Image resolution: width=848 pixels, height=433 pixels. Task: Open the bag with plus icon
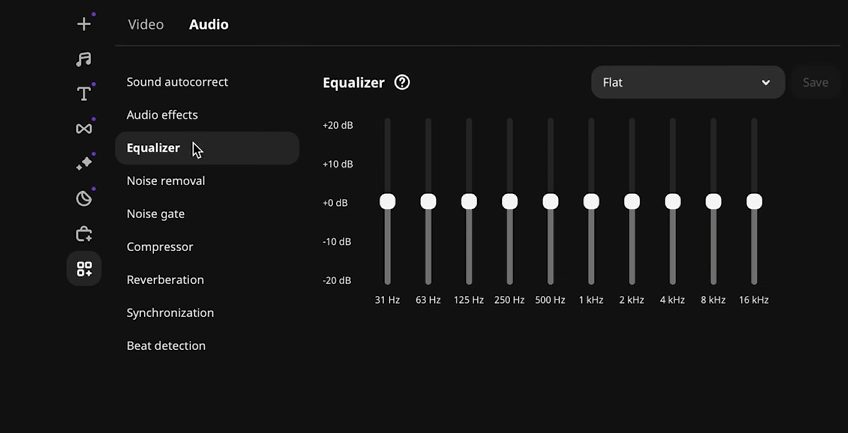pyautogui.click(x=84, y=234)
